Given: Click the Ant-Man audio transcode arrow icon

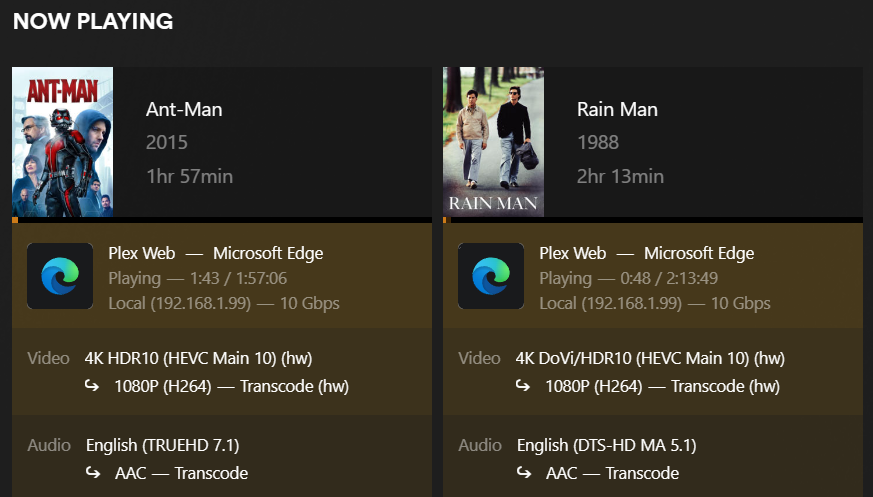Looking at the screenshot, I should click(x=93, y=473).
